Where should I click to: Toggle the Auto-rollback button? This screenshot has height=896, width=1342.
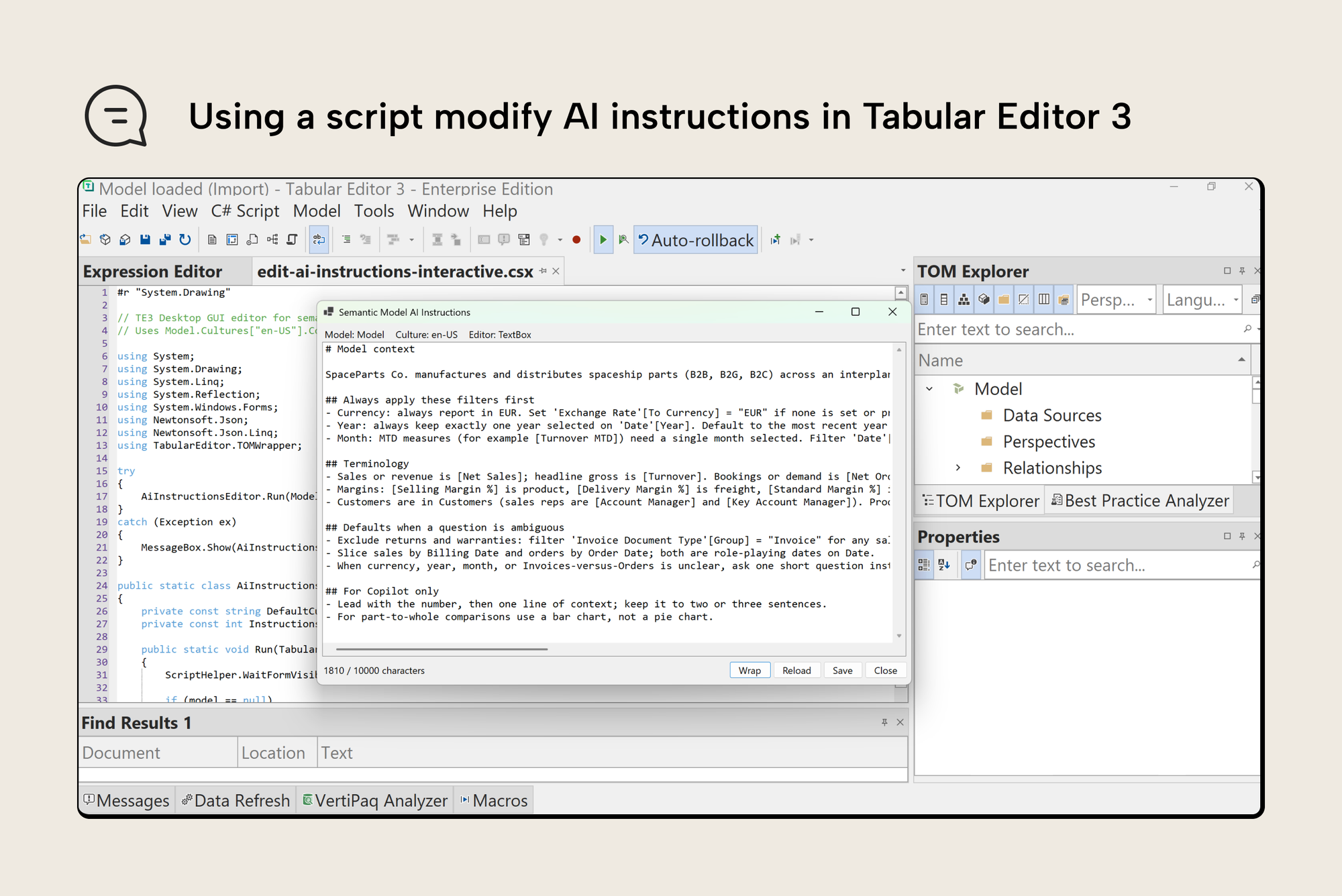pos(696,240)
